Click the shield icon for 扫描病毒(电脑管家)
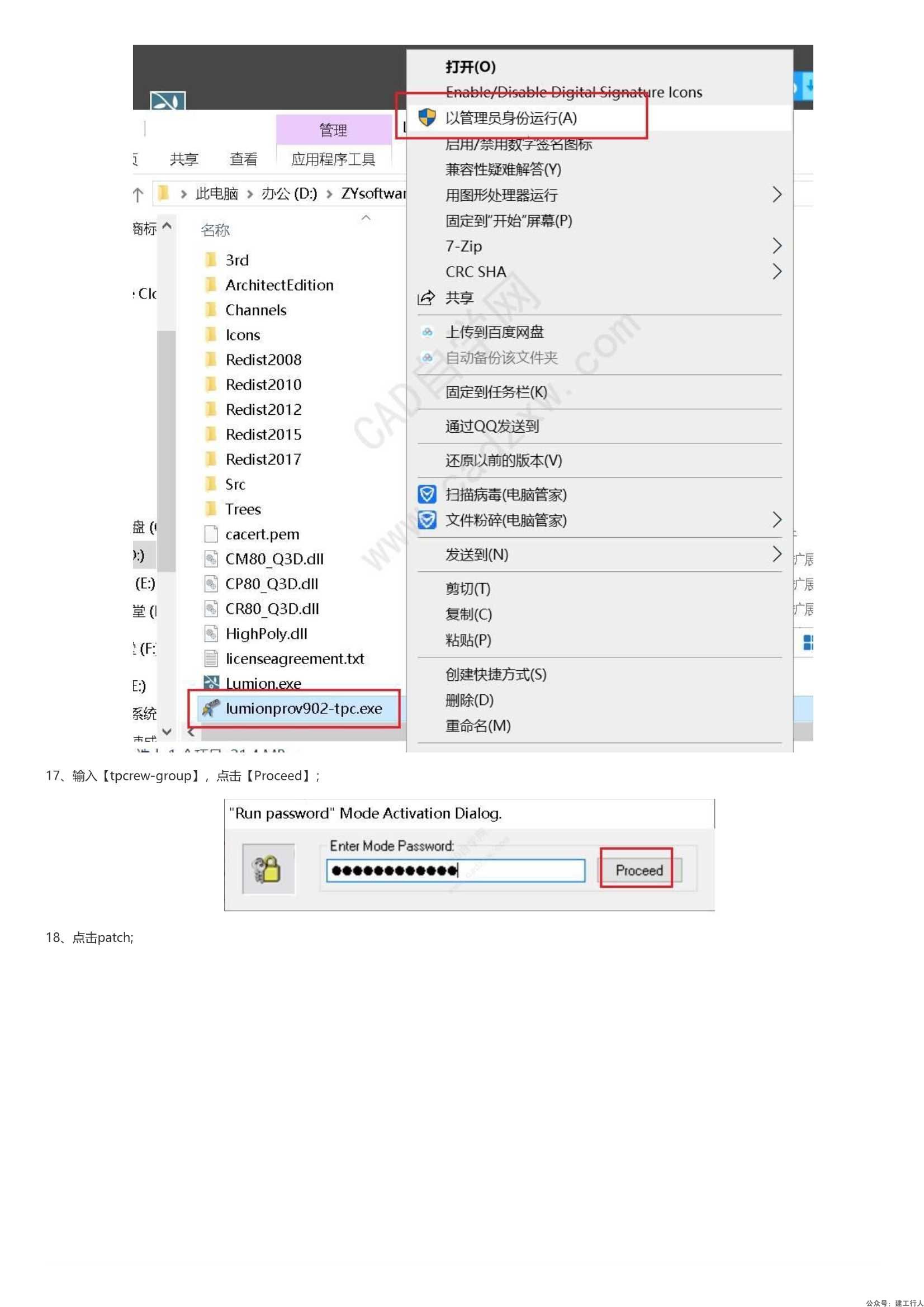This screenshot has height=1307, width=924. tap(427, 494)
